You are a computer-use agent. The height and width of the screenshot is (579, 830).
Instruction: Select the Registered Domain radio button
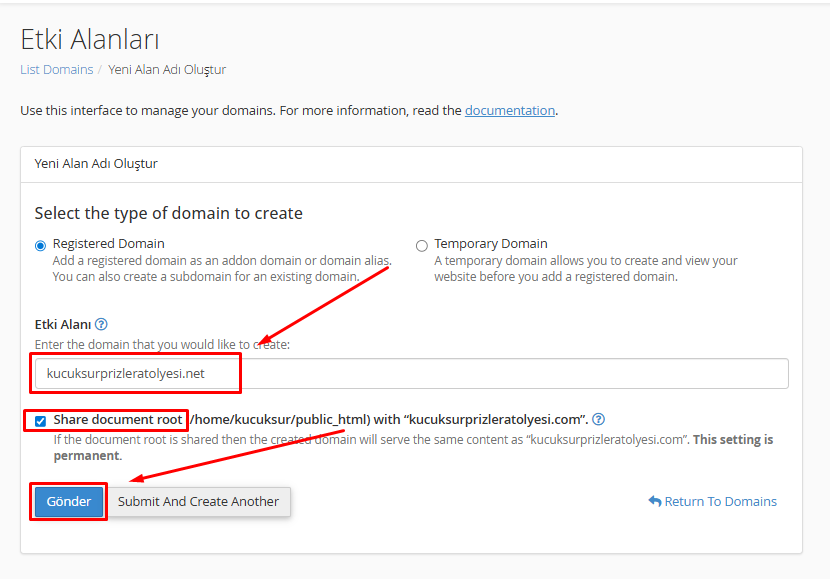(41, 245)
